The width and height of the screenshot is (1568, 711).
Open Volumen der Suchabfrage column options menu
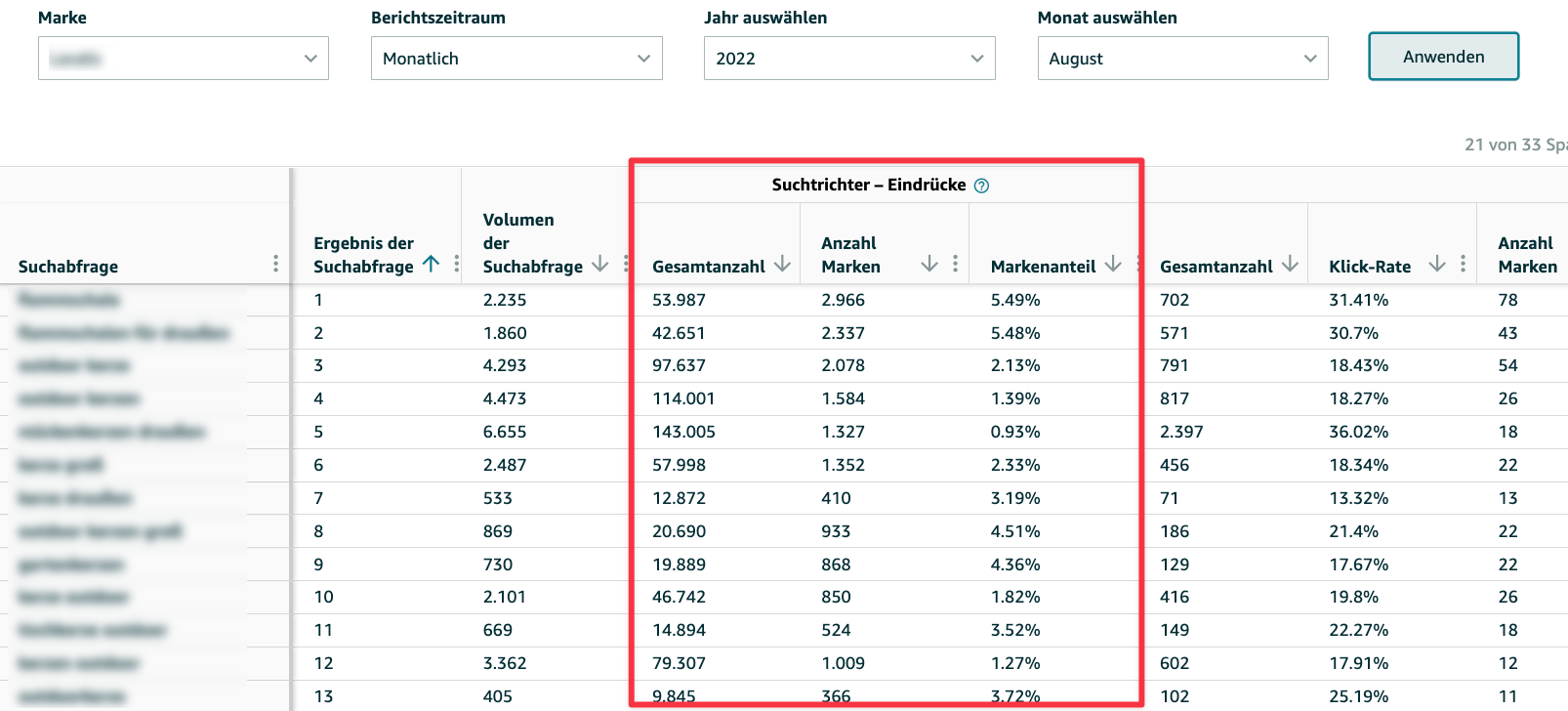626,264
